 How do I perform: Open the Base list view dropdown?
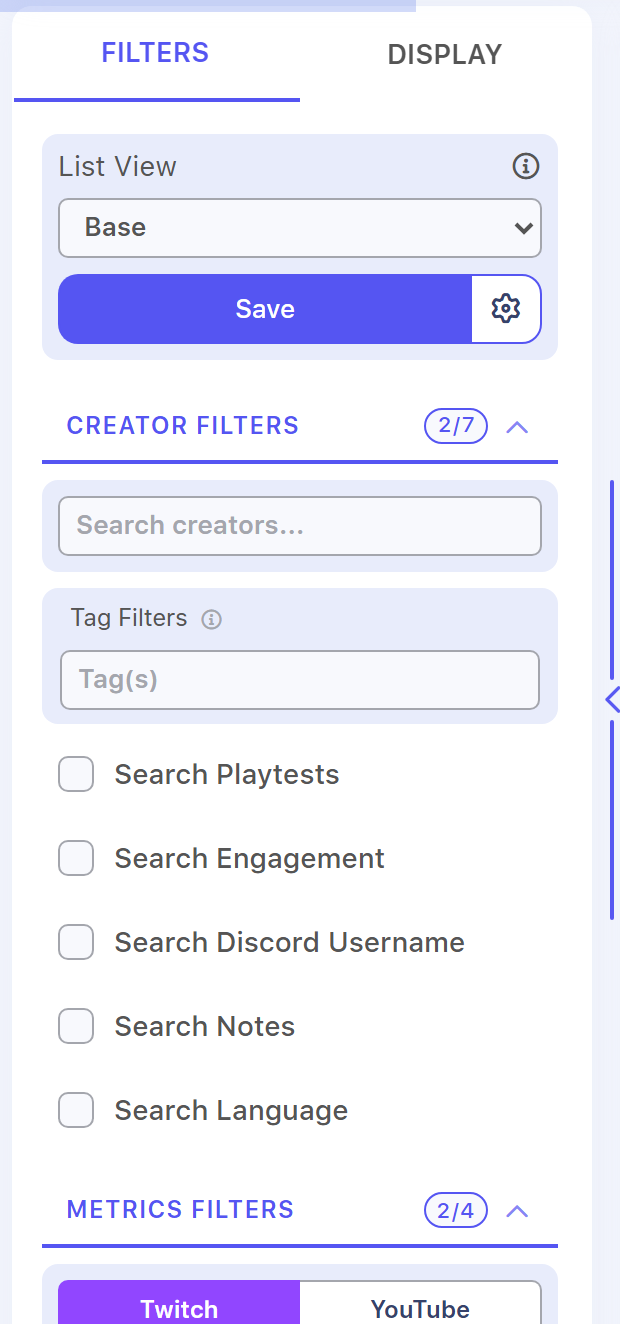tap(300, 228)
